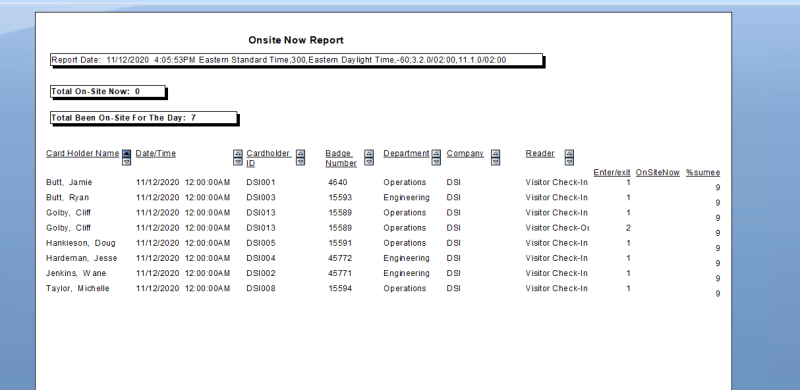The image size is (800, 390).
Task: Click Engineering department for Butt, Ryan
Action: 407,198
